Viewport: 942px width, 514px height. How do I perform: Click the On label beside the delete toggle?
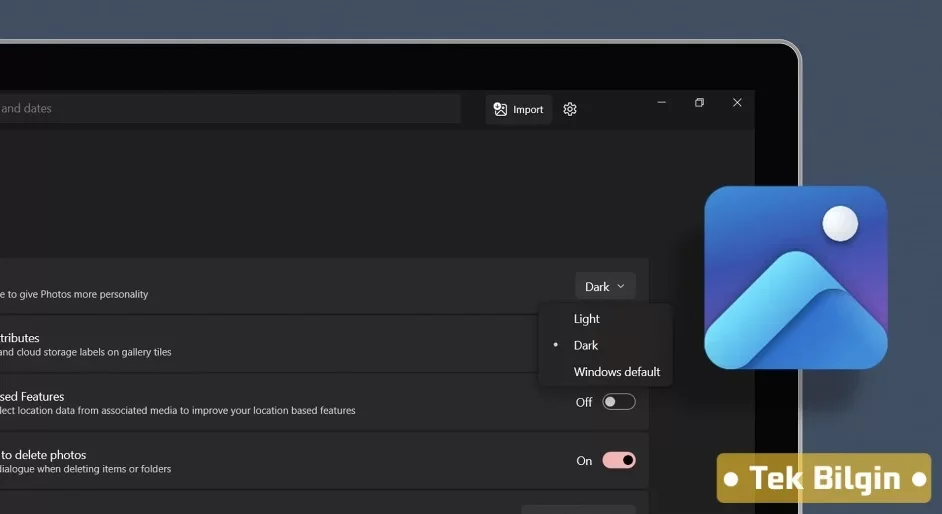[x=584, y=461]
